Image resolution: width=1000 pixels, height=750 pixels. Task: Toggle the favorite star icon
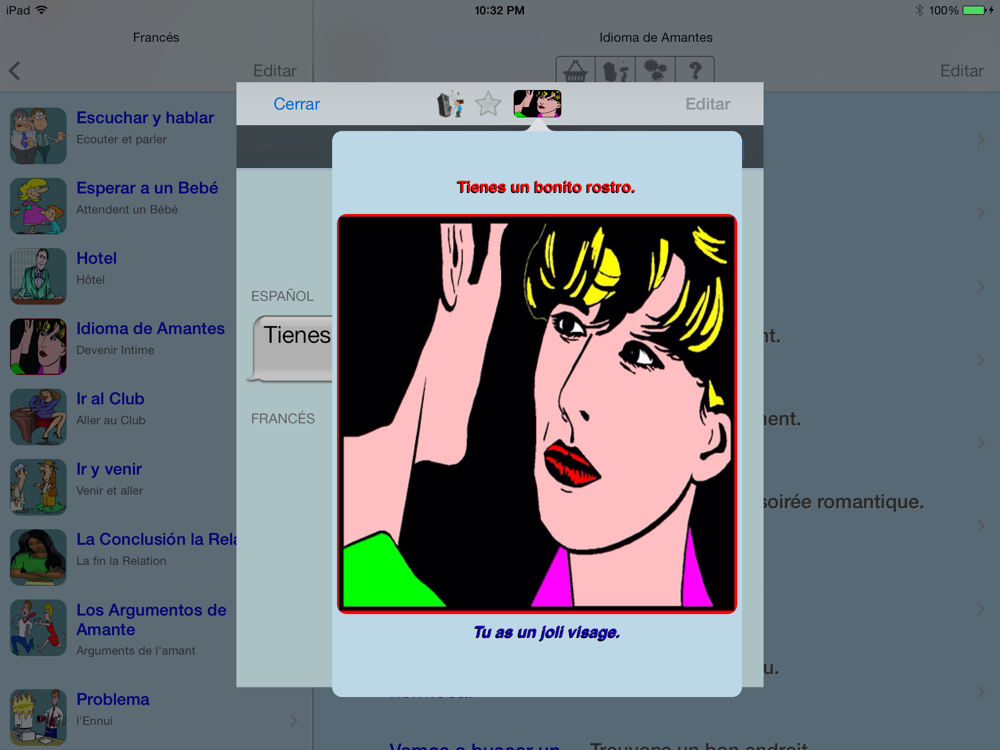[x=489, y=104]
